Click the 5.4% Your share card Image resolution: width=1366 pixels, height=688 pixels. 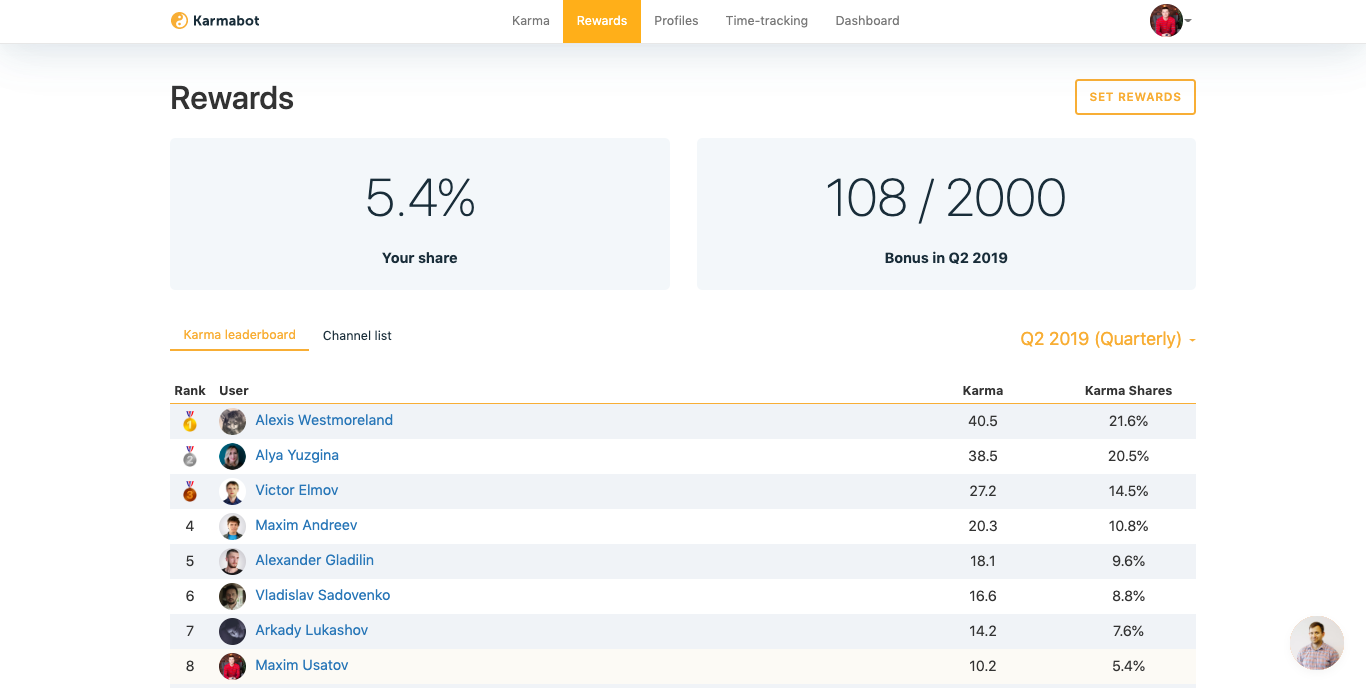coord(420,214)
